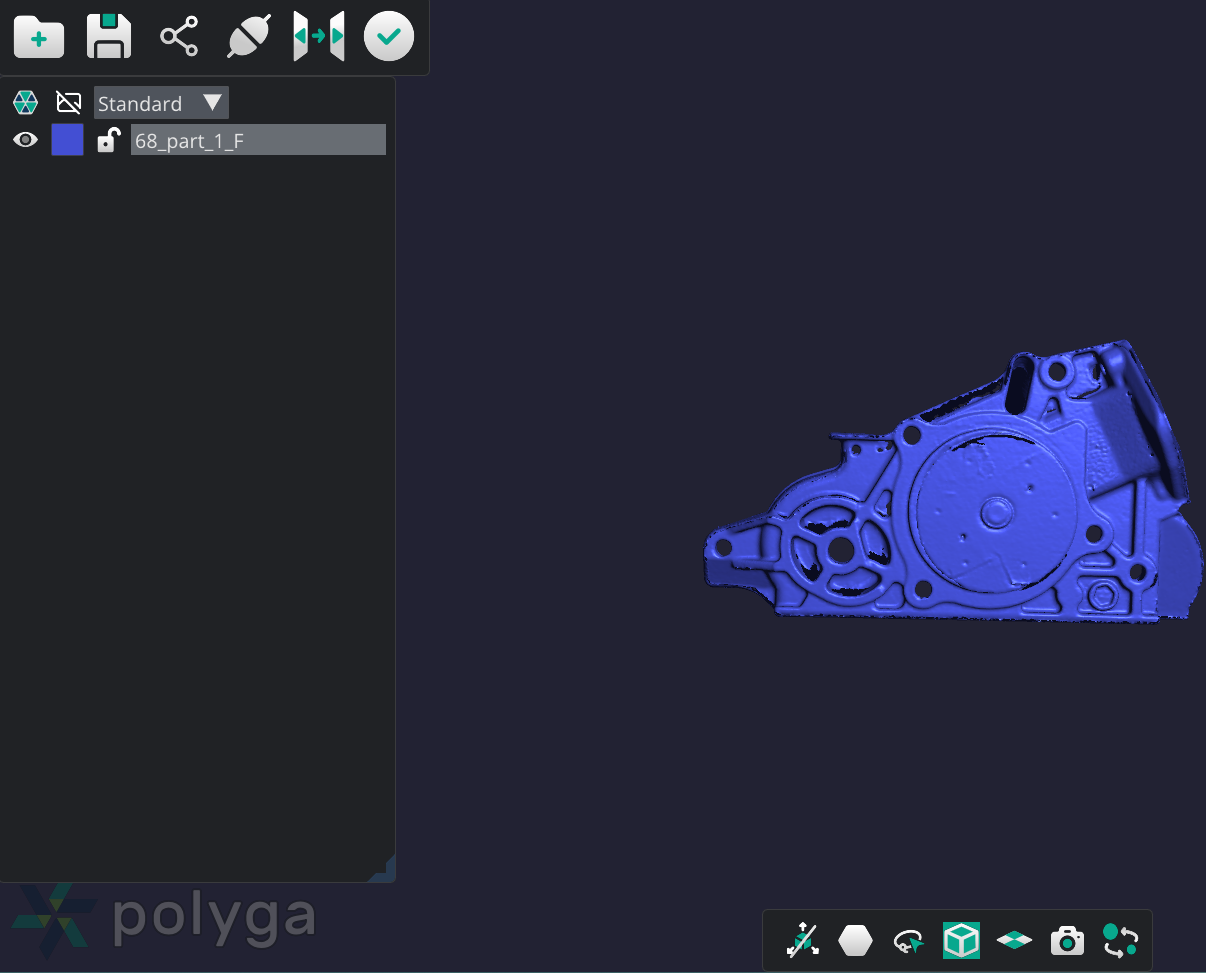Save the project using the save icon

click(108, 36)
